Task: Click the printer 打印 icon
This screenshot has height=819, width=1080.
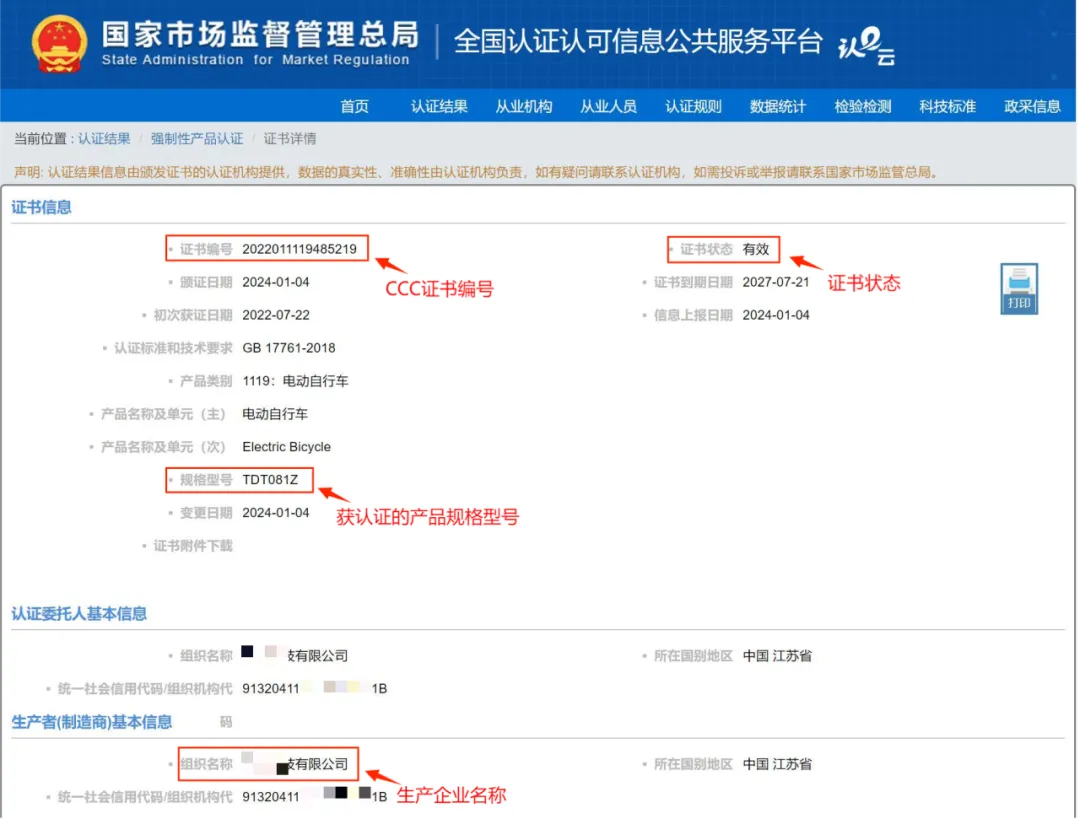Action: pos(1019,288)
